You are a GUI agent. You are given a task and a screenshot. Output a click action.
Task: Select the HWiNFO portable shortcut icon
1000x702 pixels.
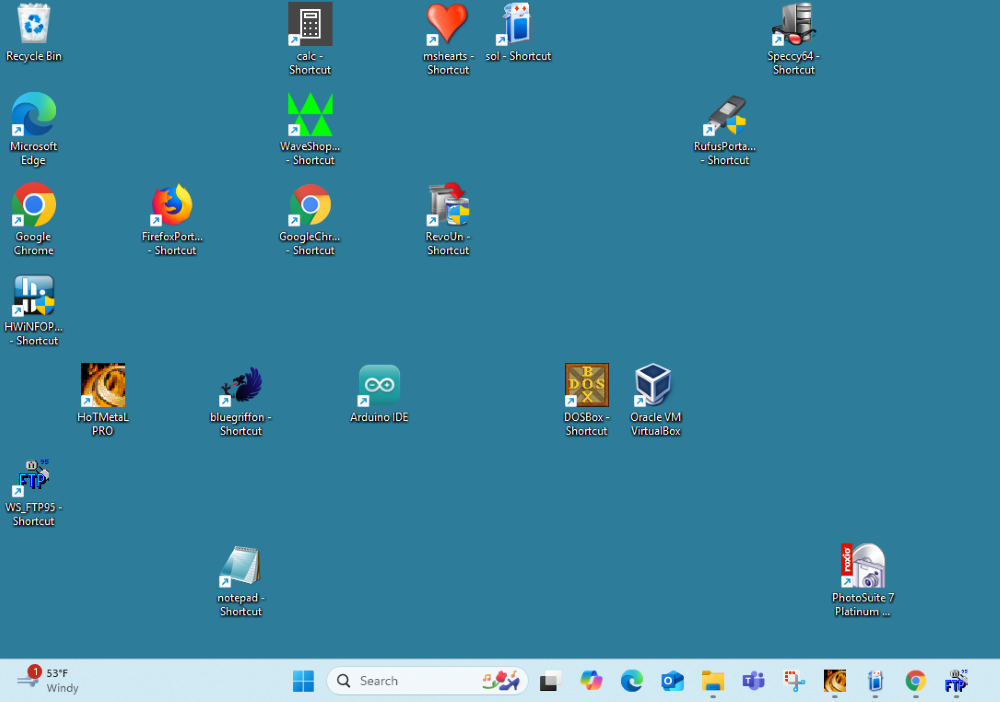pos(34,296)
